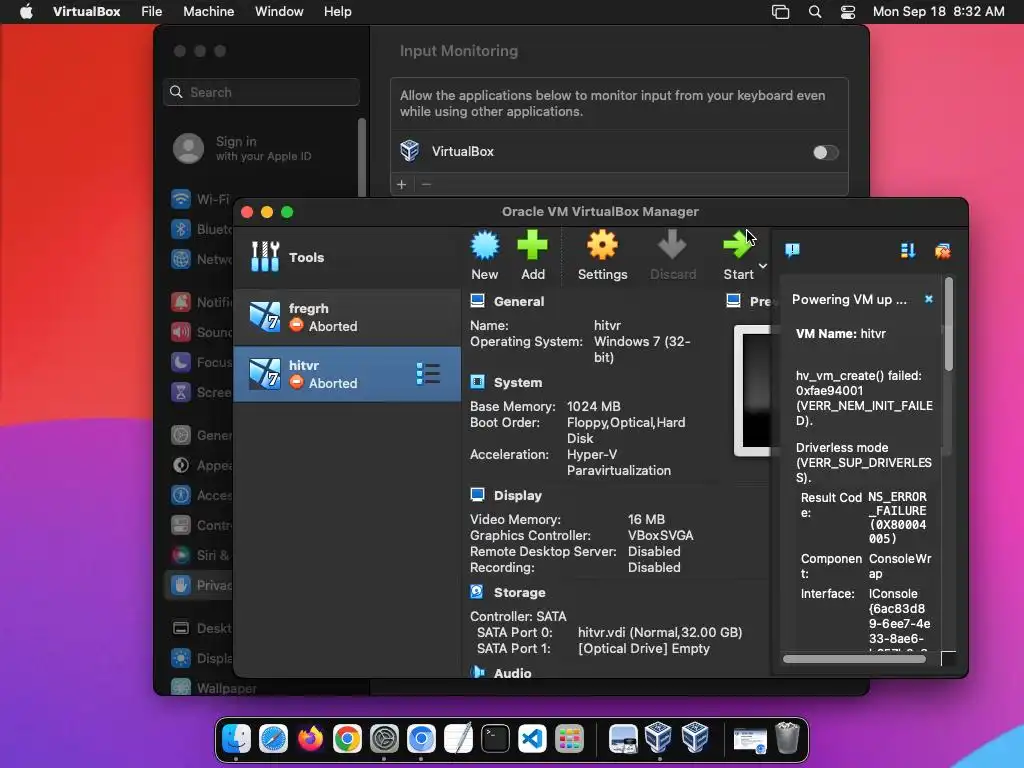Click the VM preview thumbnail

click(x=754, y=390)
